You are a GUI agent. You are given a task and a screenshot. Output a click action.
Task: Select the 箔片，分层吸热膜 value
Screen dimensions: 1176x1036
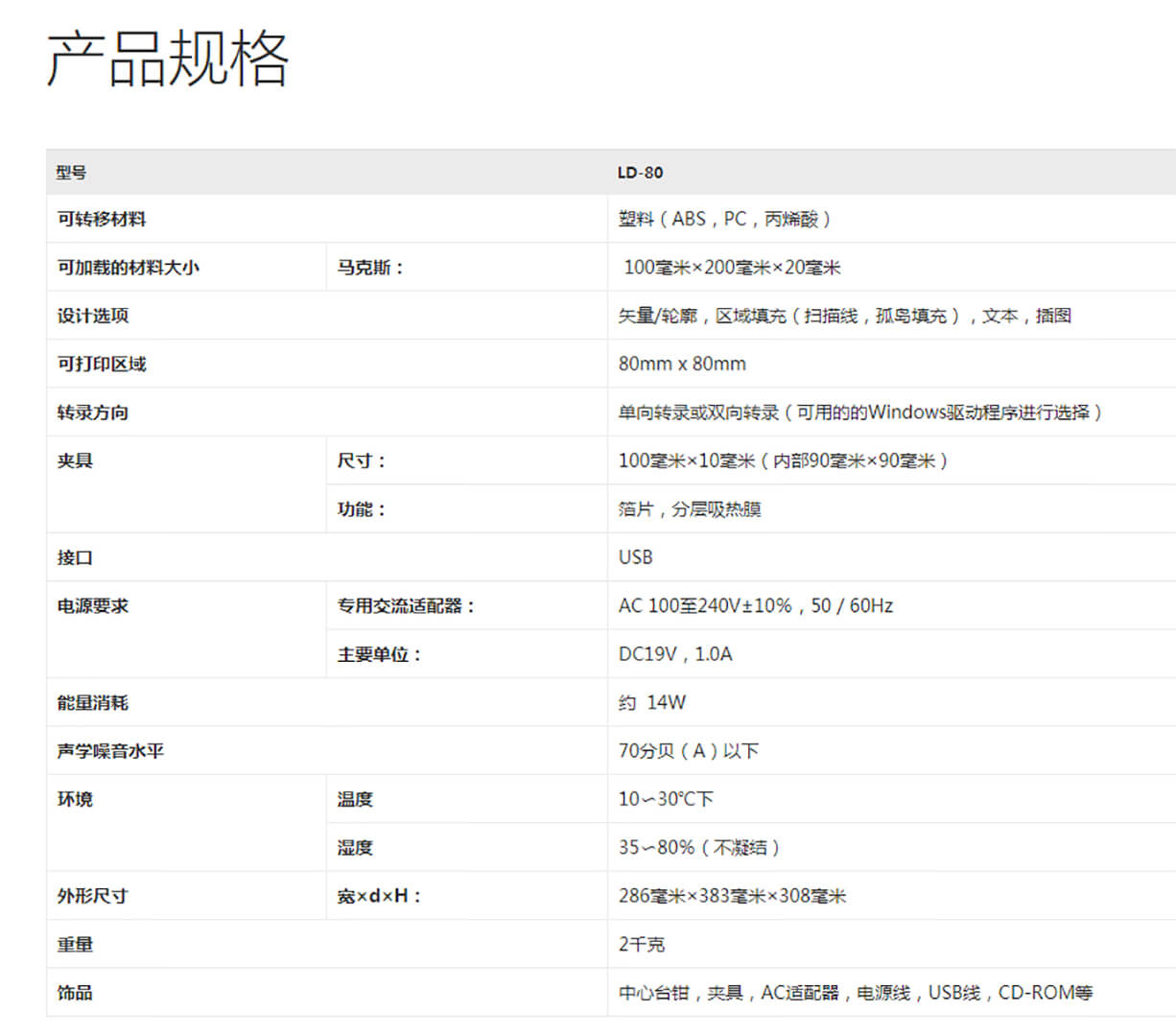690,509
